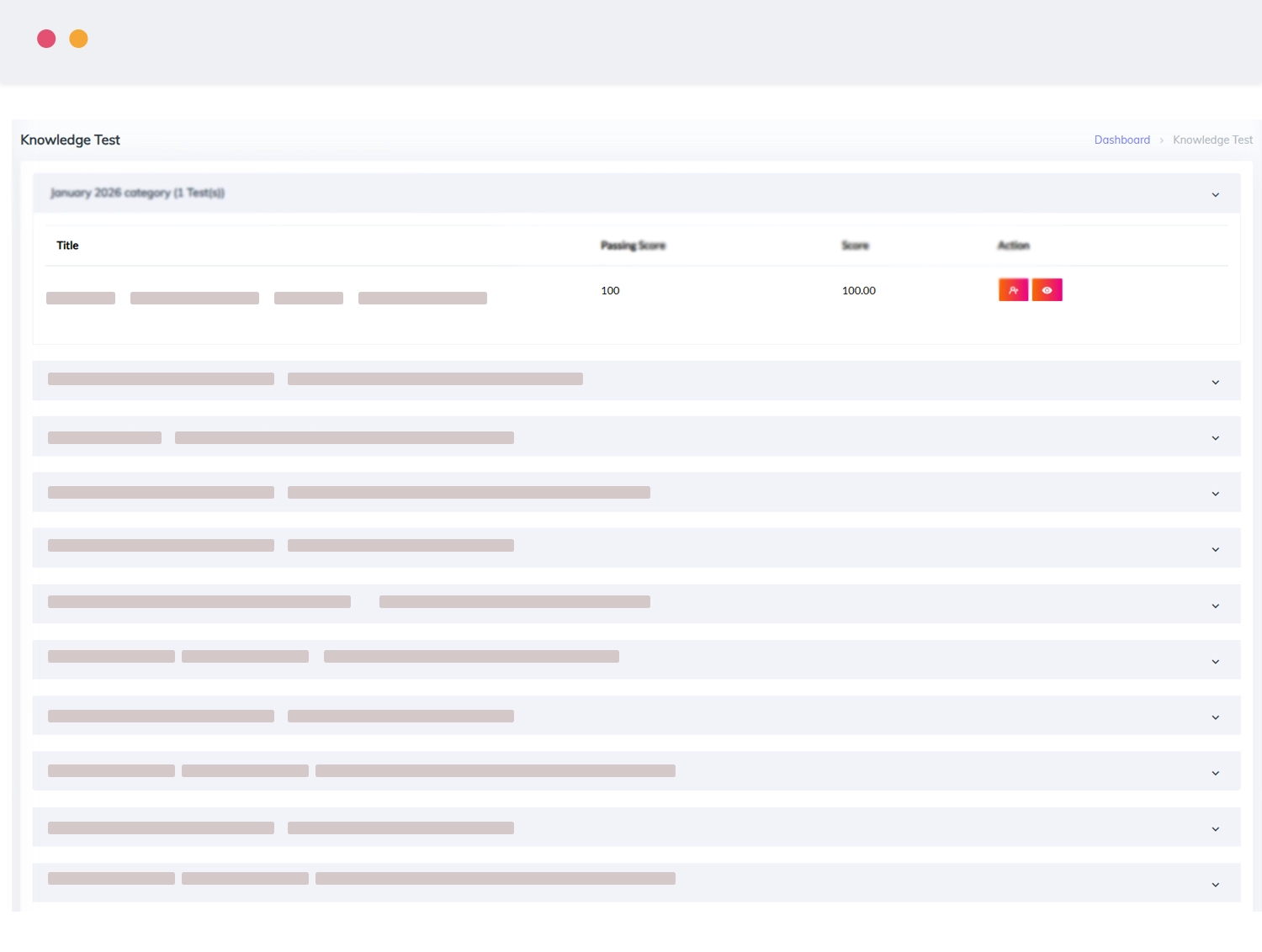Viewport: 1262px width, 952px height.
Task: Expand the first collapsed category below the table
Action: point(1215,382)
